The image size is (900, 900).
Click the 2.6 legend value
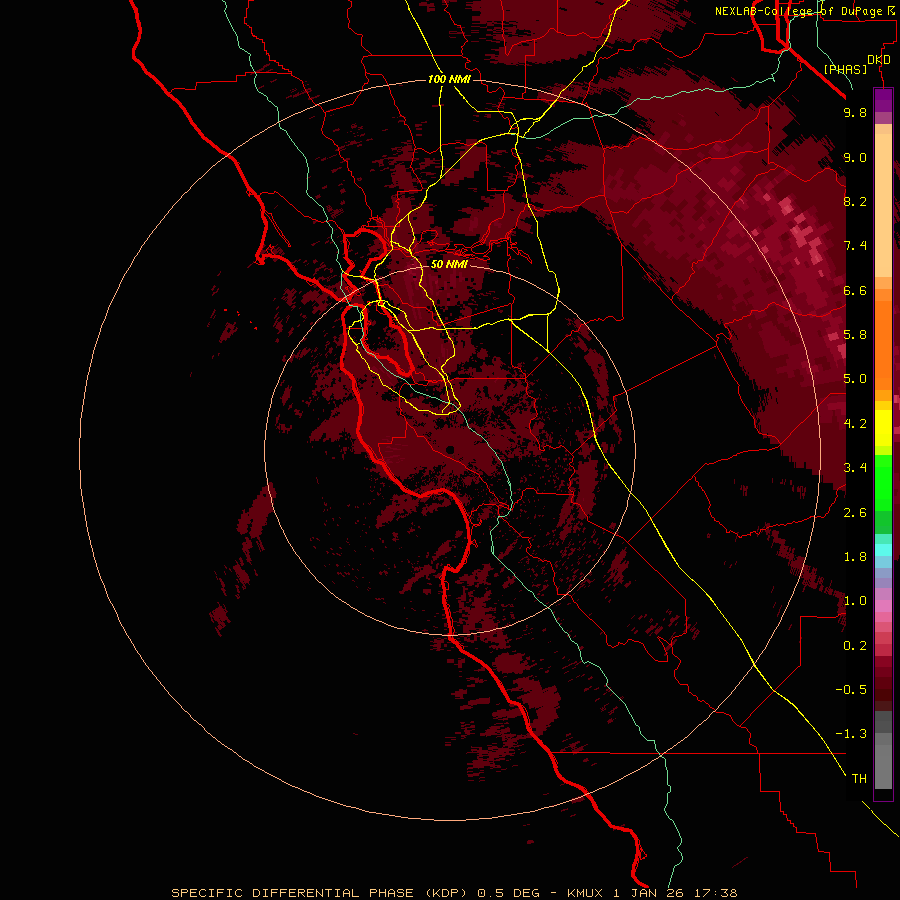(855, 513)
